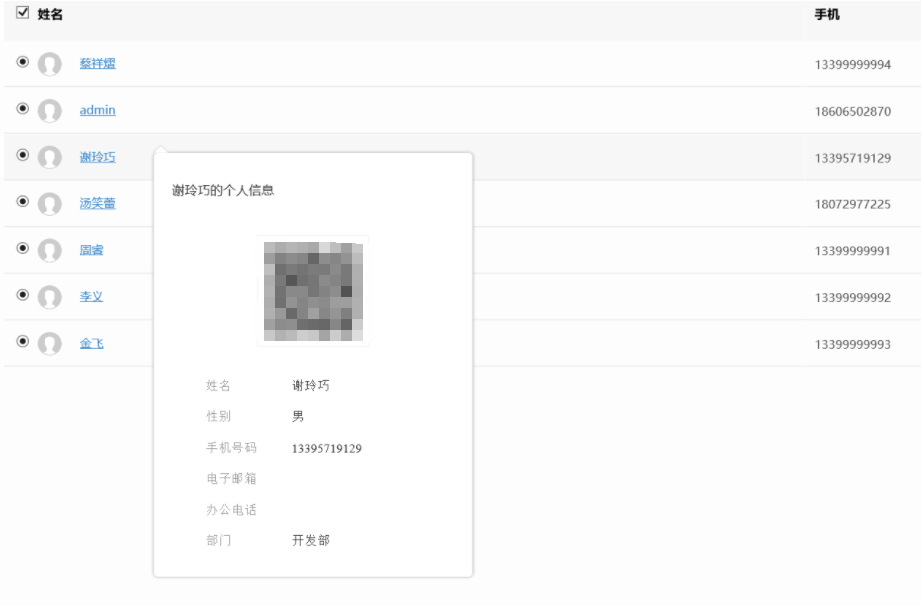Click the pixelated profile photo in popup
The height and width of the screenshot is (606, 921).
click(313, 291)
